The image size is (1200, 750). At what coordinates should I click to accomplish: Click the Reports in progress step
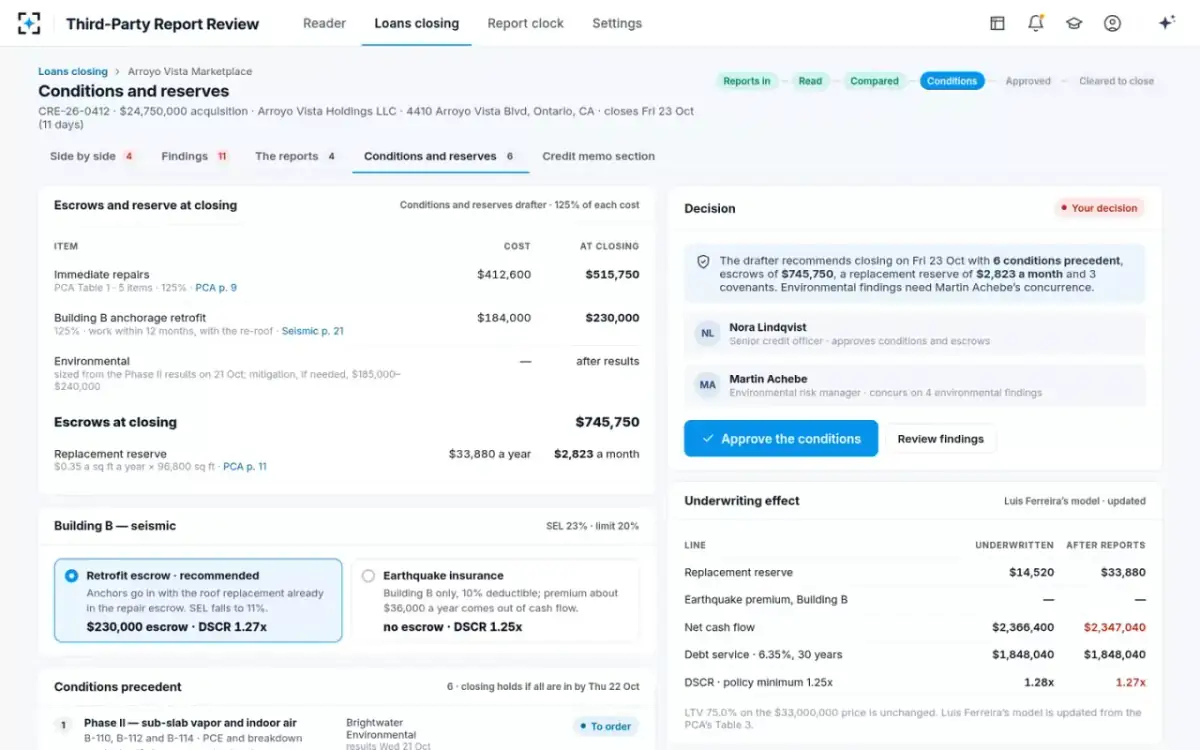tap(747, 81)
